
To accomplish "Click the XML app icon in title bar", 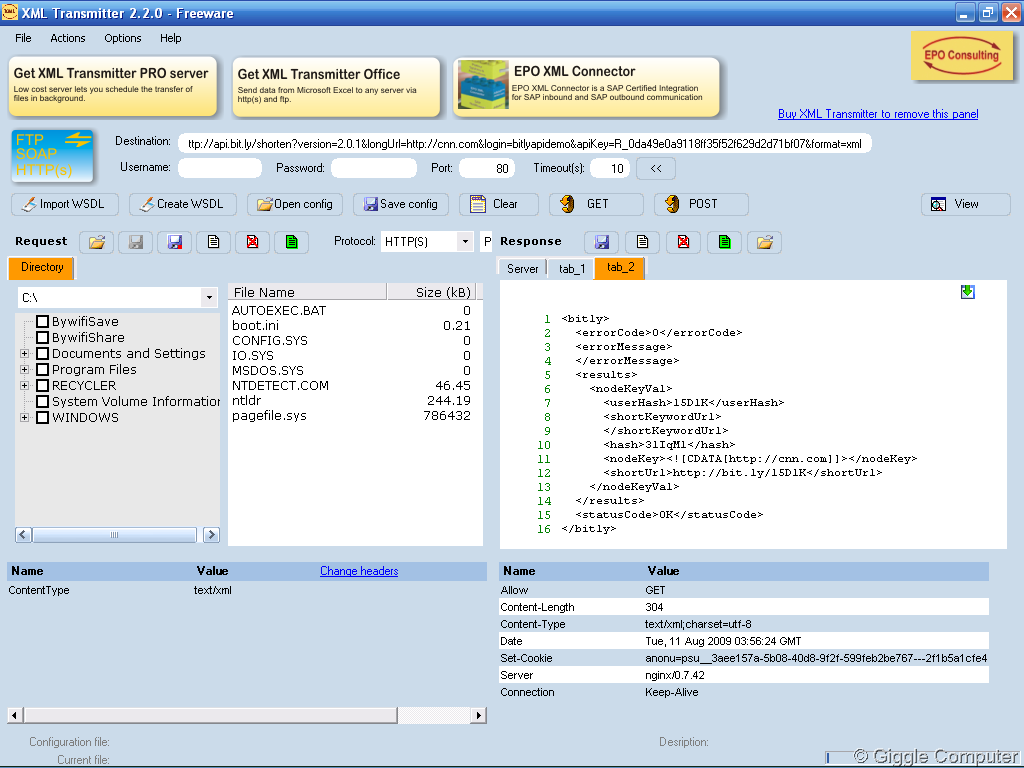I will [10, 12].
